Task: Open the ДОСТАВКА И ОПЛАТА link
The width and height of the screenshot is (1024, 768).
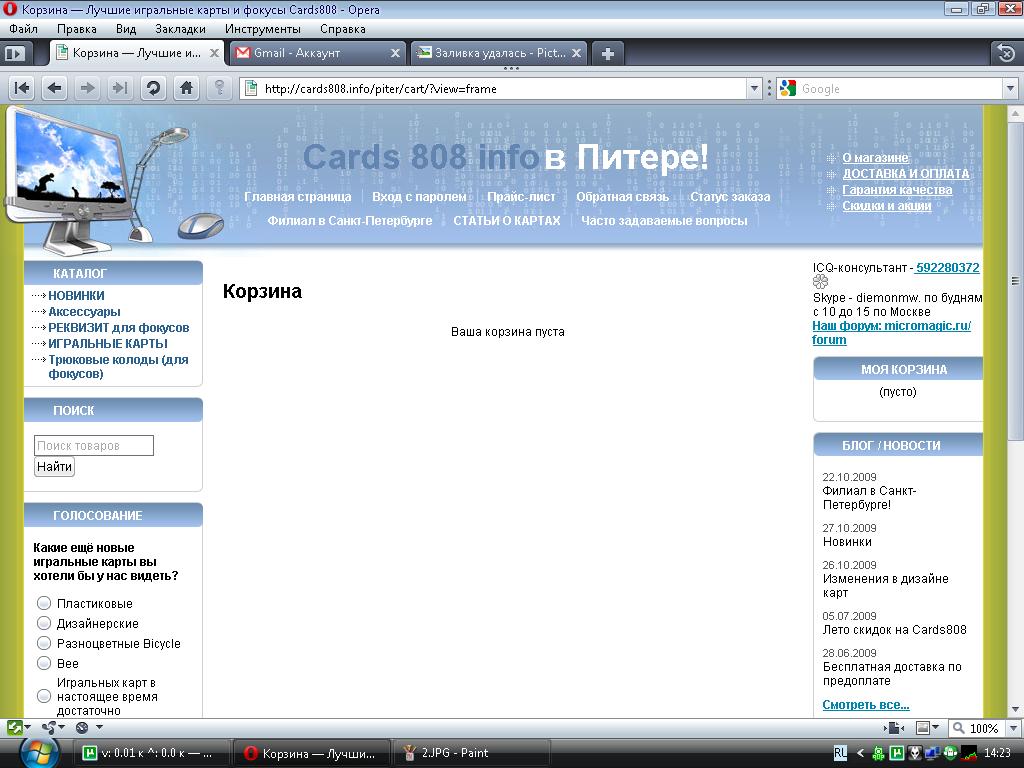Action: tap(906, 174)
